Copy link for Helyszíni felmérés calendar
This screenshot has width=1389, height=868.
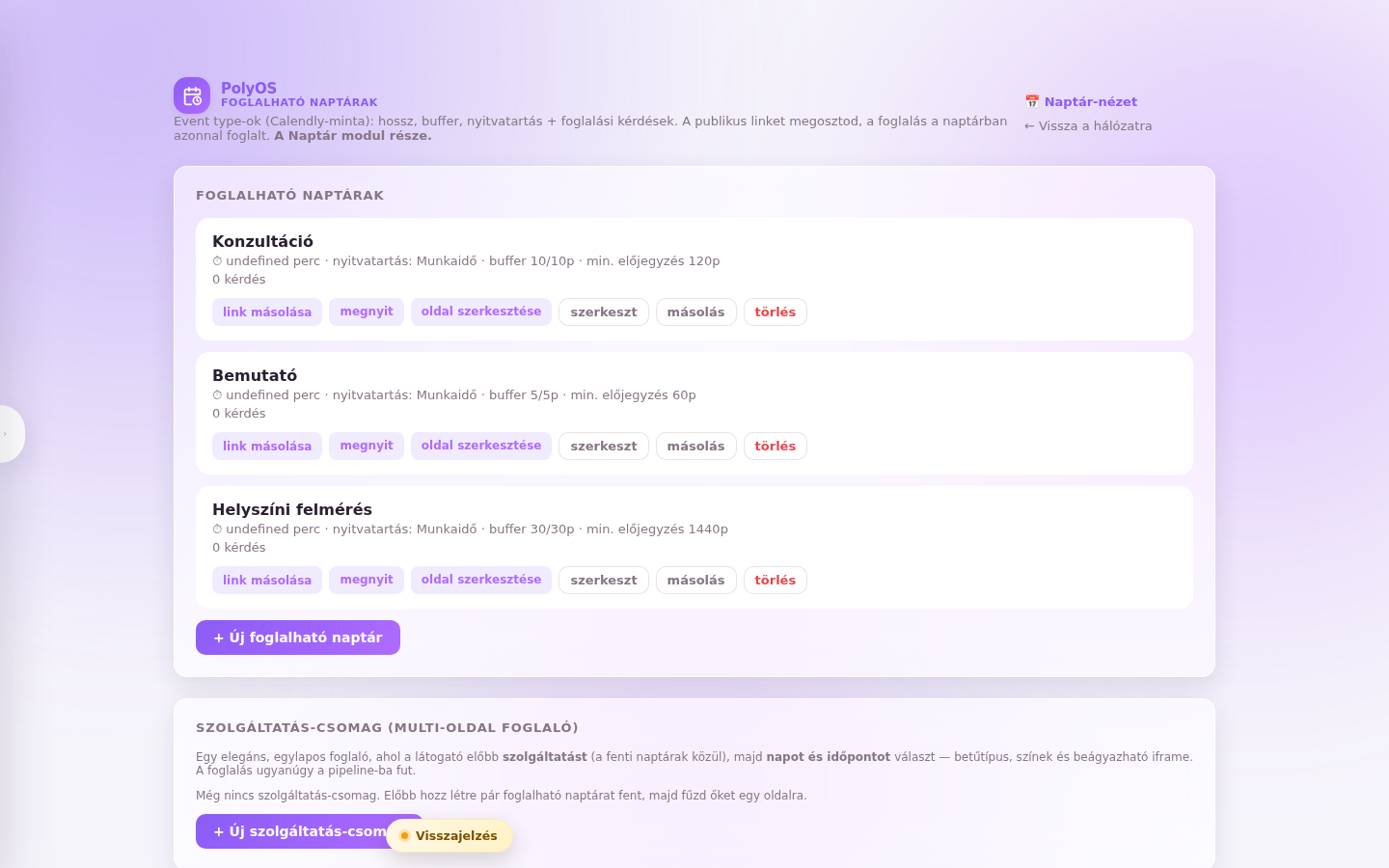click(267, 580)
